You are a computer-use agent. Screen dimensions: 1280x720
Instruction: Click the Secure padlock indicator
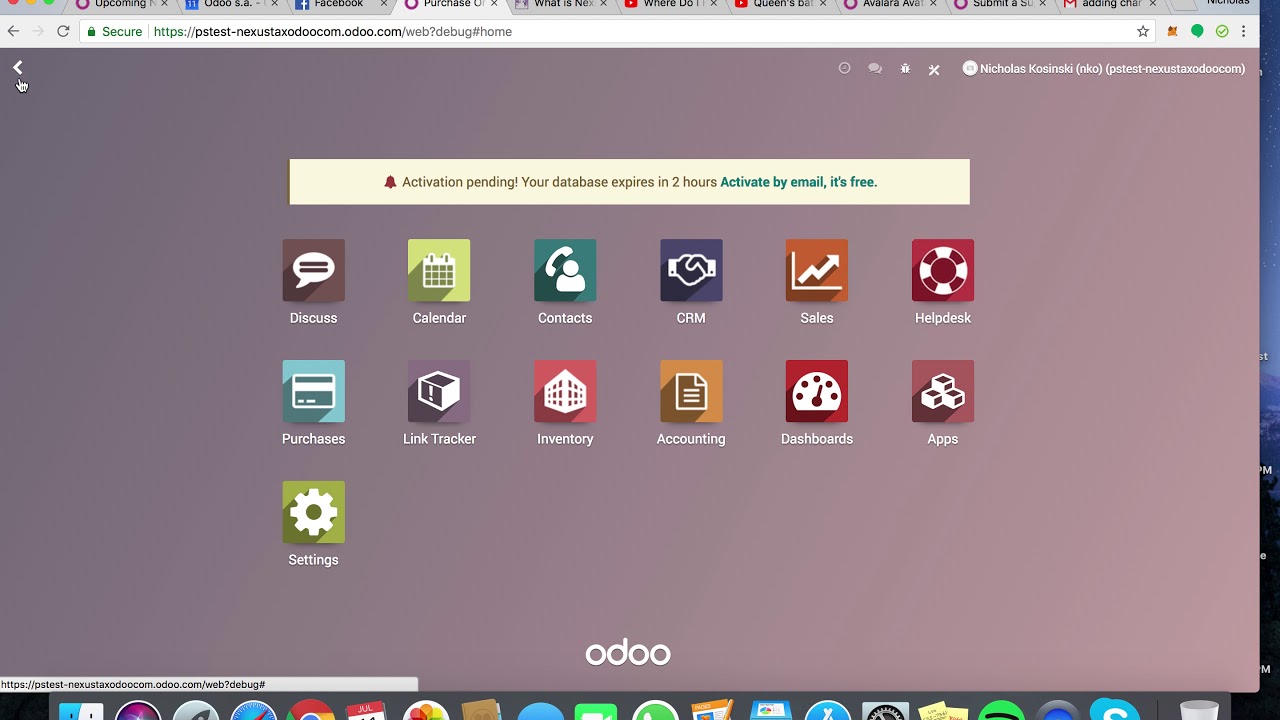(114, 31)
